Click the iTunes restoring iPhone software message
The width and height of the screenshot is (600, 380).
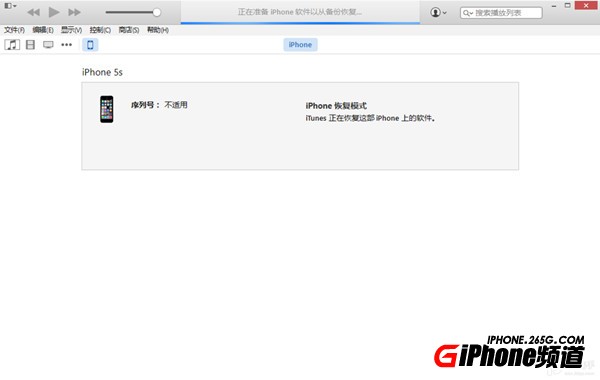click(x=371, y=118)
